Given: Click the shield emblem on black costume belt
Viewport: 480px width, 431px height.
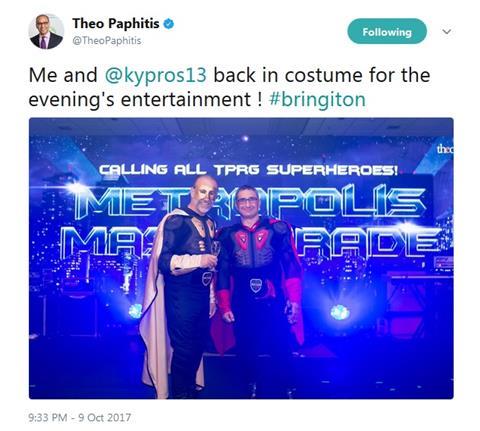Looking at the screenshot, I should 207,279.
